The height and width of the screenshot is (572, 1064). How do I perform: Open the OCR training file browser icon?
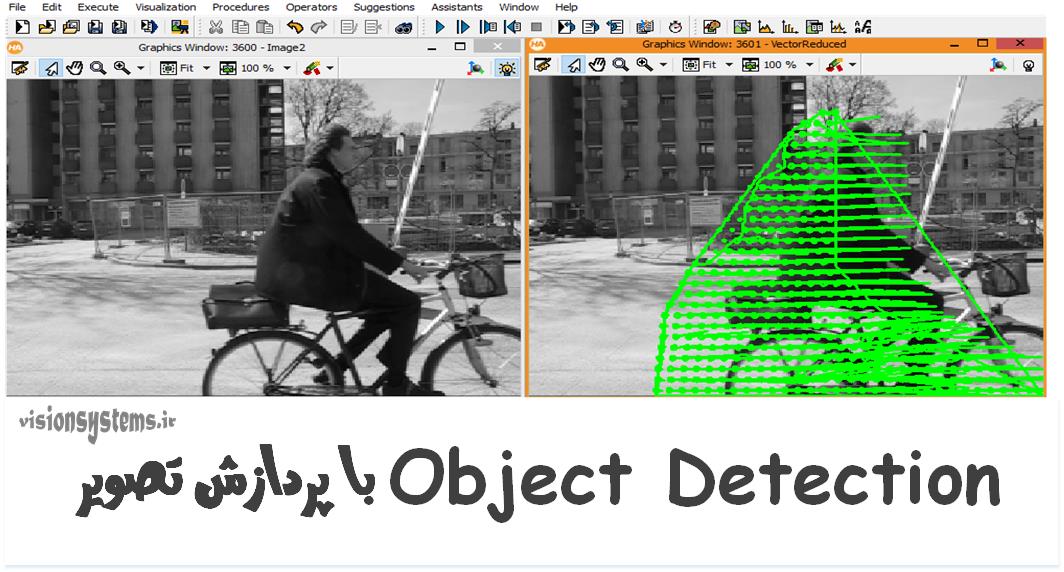click(862, 27)
